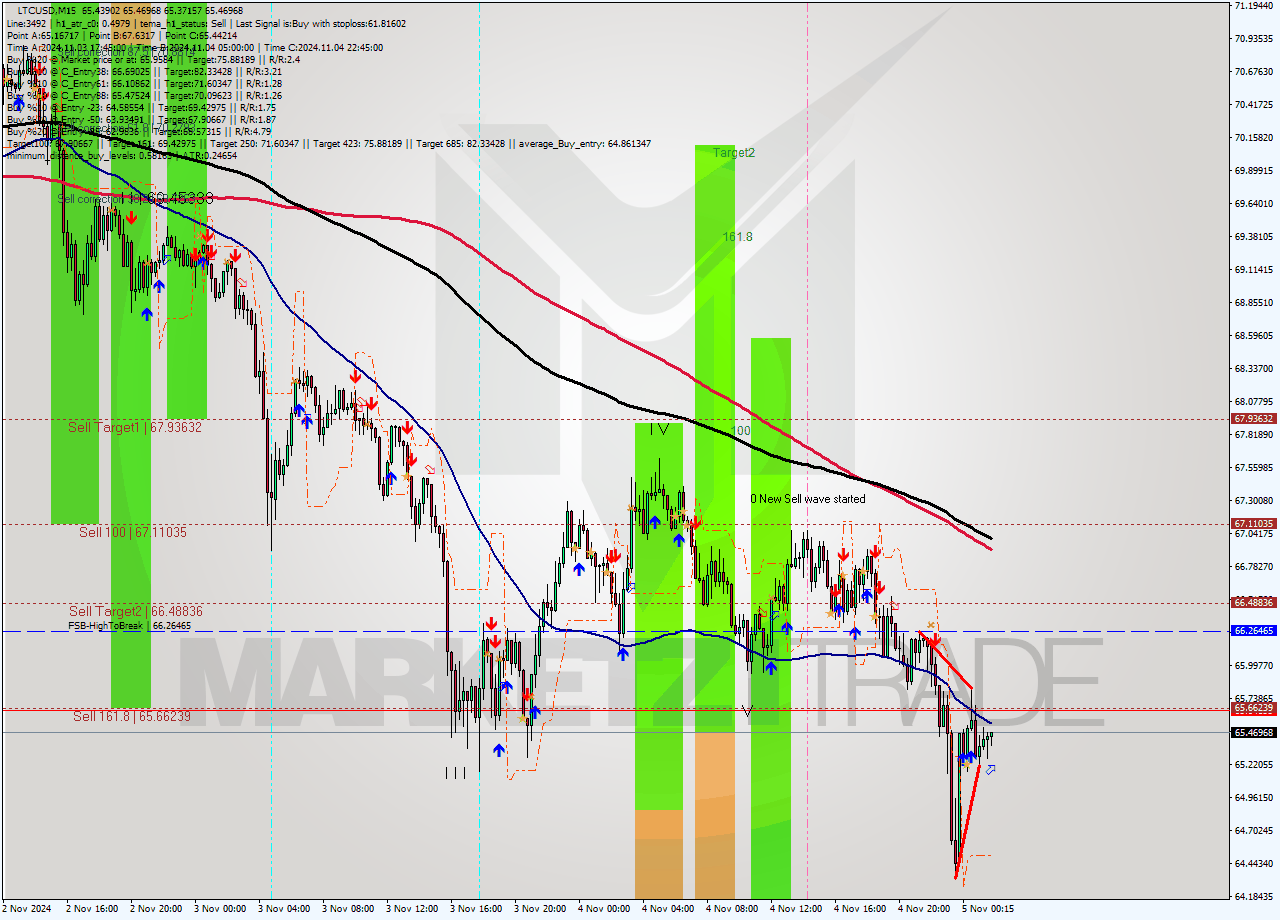Click the blue 66.26465 price tag
The height and width of the screenshot is (920, 1280).
coord(1253,631)
